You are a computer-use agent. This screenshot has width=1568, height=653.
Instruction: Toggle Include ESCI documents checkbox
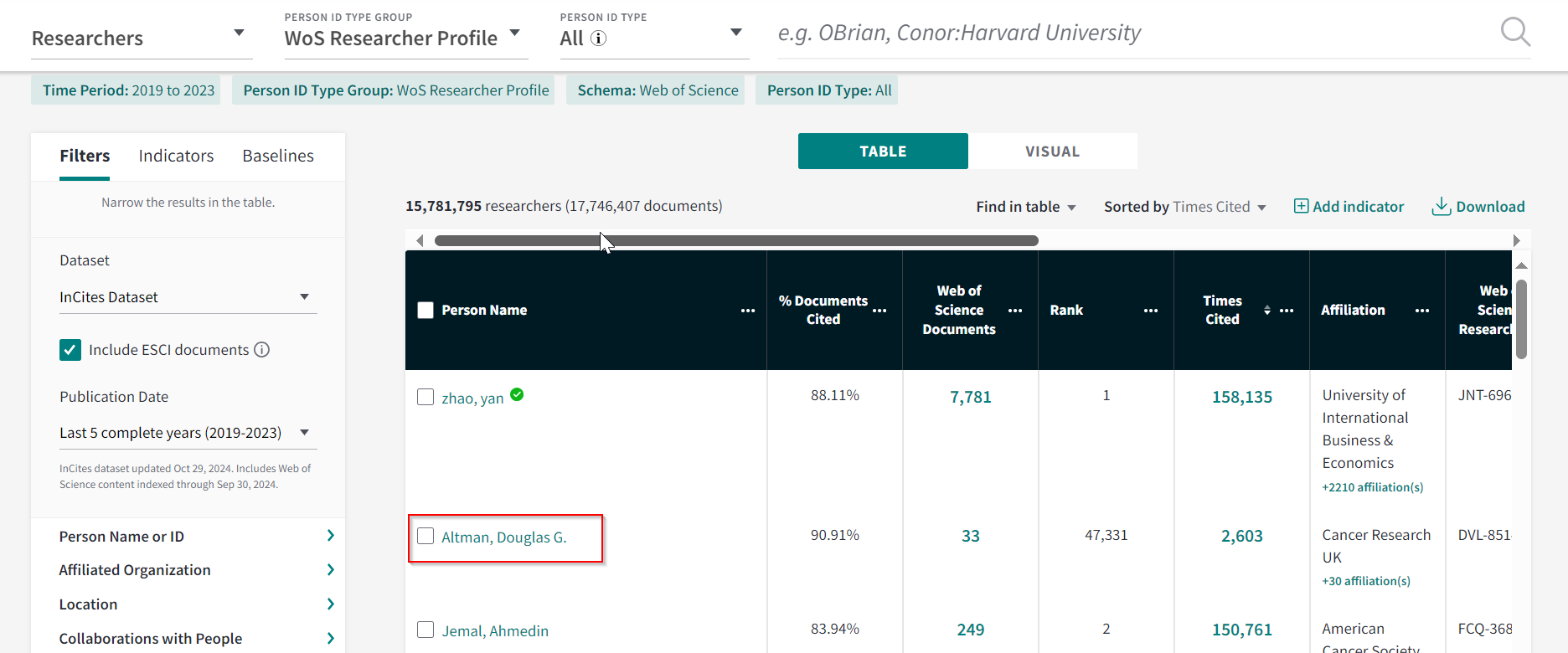coord(70,350)
